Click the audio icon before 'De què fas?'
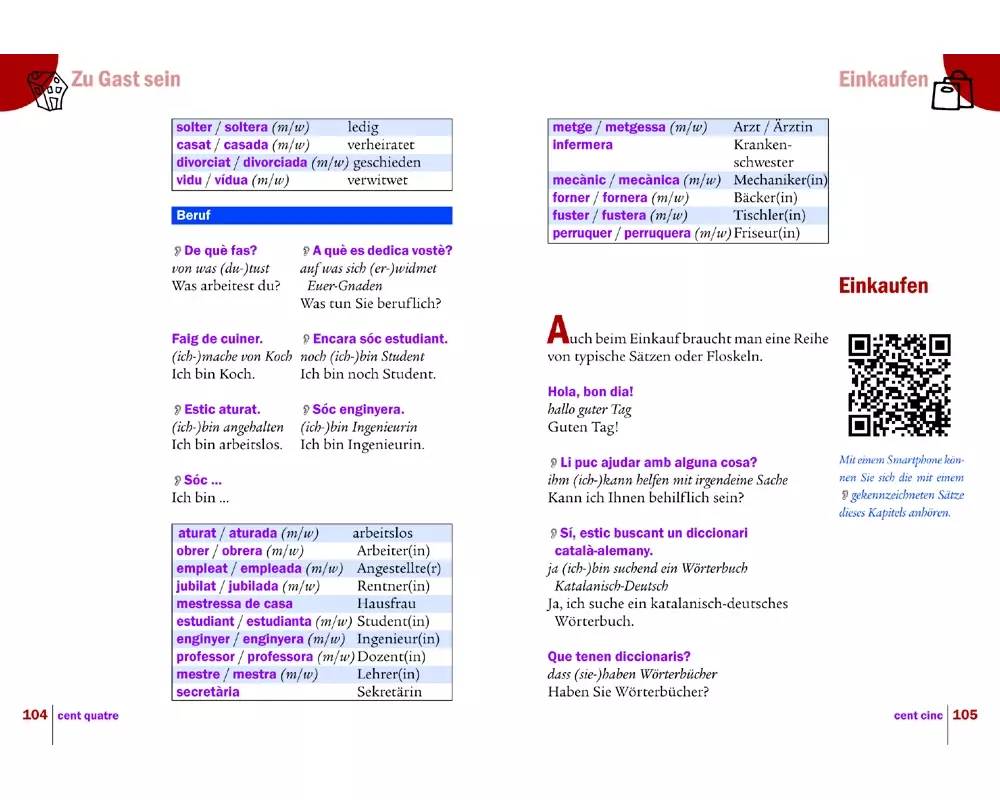This screenshot has width=1000, height=800. click(177, 251)
